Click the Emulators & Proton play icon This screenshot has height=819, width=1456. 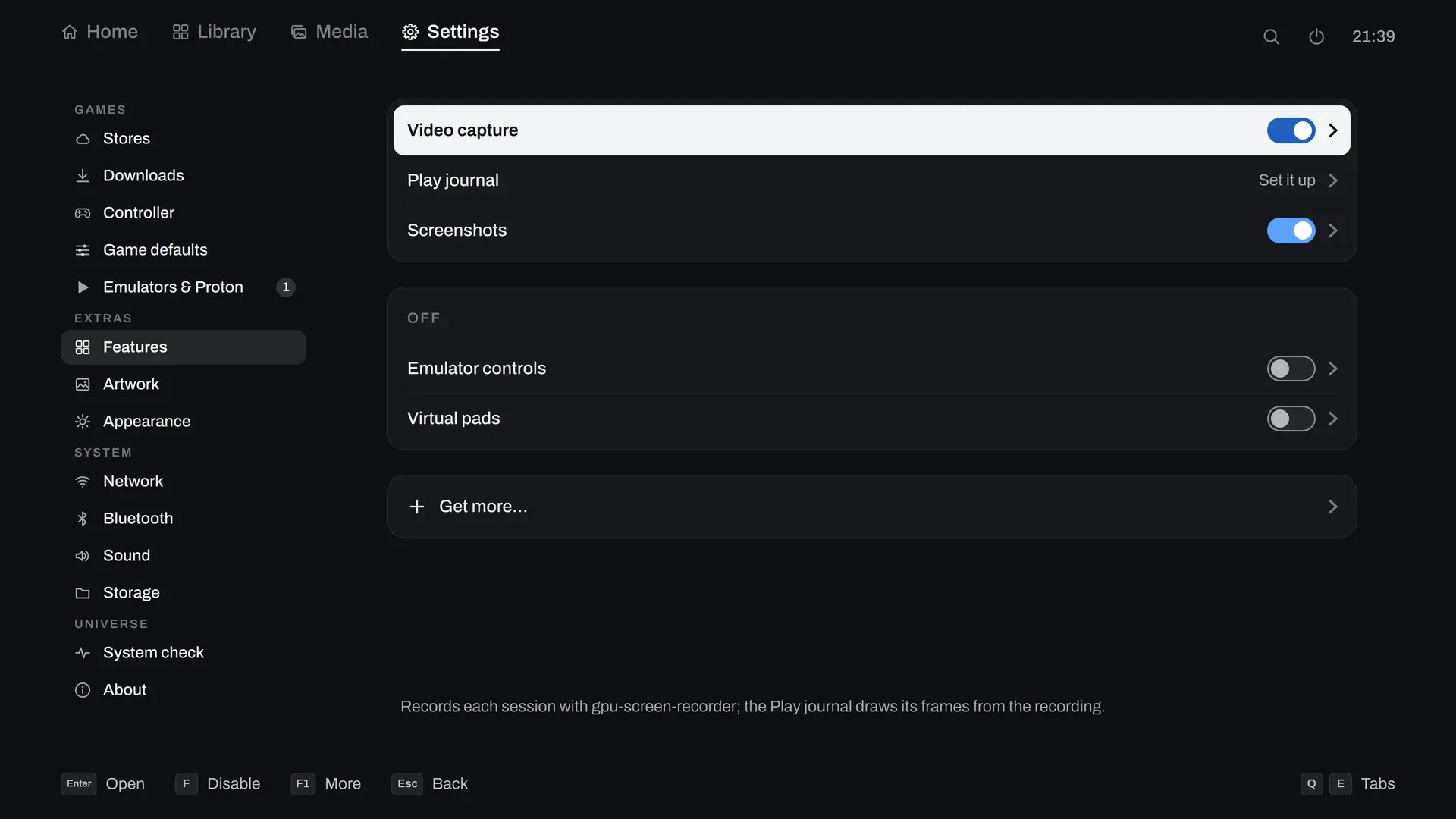click(83, 287)
